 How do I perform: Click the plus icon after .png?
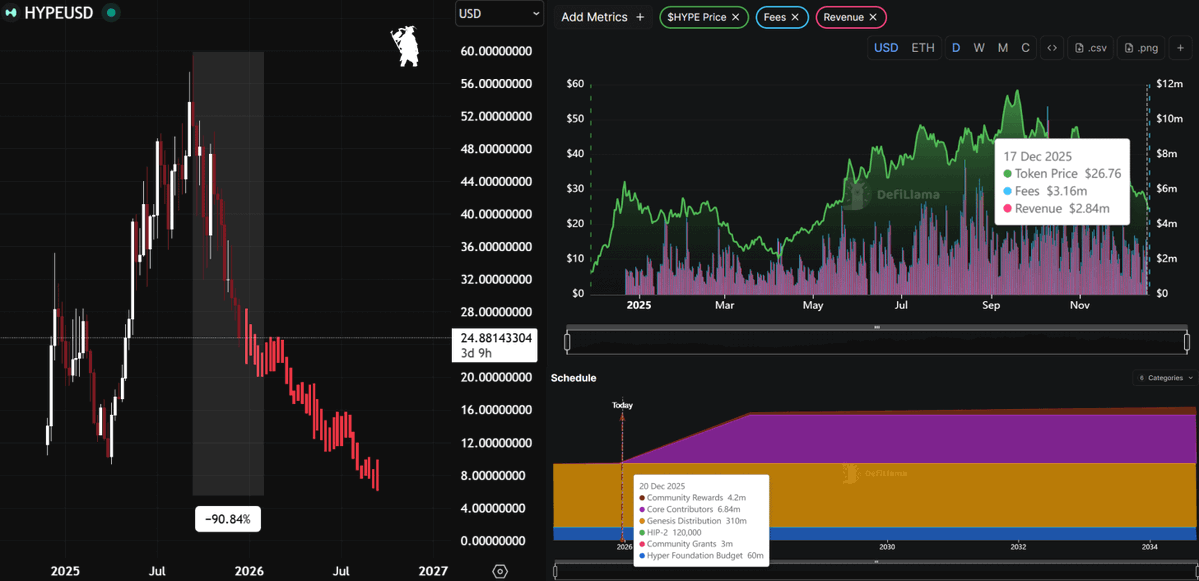pos(1181,47)
